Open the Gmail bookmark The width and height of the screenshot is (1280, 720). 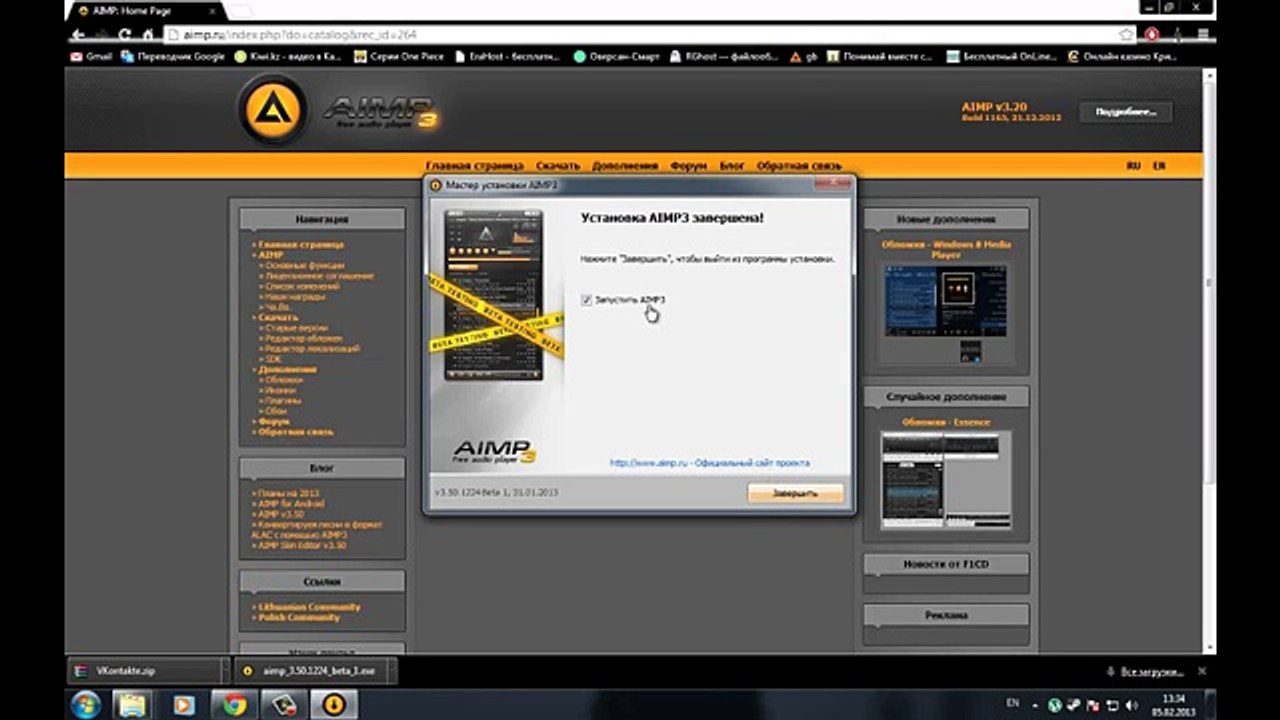coord(91,57)
